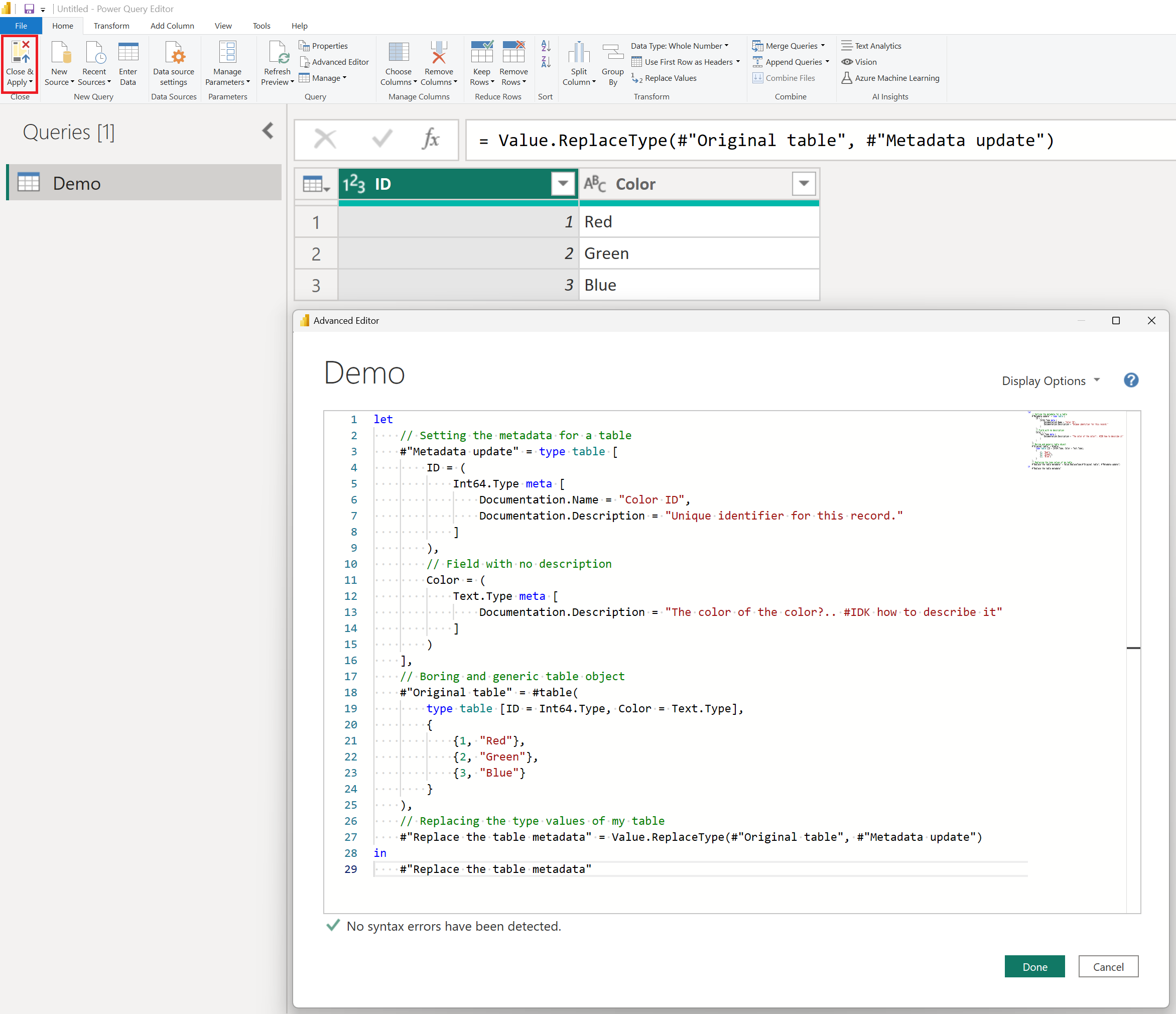1176x1014 pixels.
Task: Collapse the Queries pane
Action: (x=268, y=131)
